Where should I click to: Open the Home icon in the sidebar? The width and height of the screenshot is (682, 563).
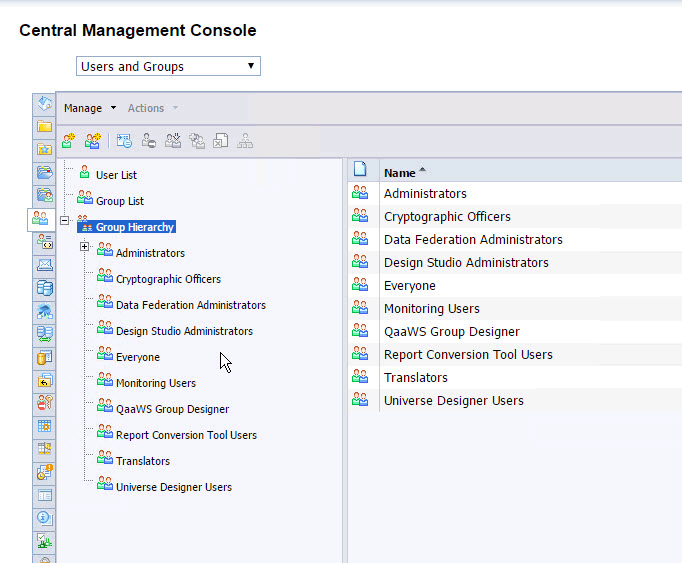click(44, 104)
